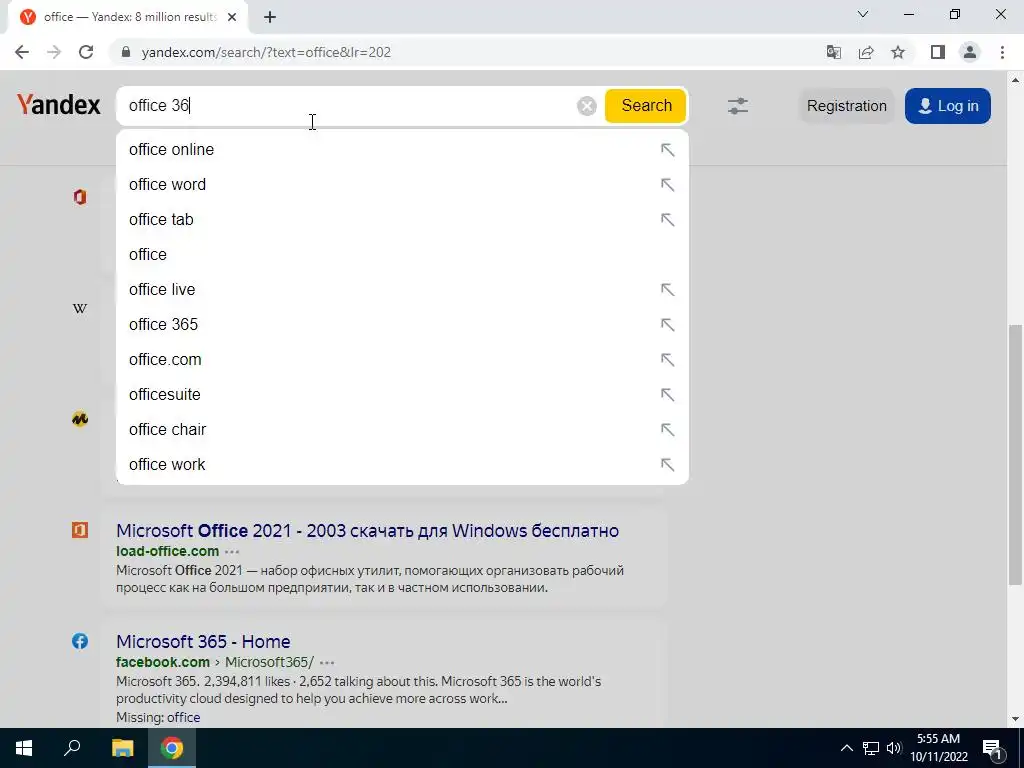Screen dimensions: 1024x768
Task: Click the Yandex logo
Action: pyautogui.click(x=59, y=104)
